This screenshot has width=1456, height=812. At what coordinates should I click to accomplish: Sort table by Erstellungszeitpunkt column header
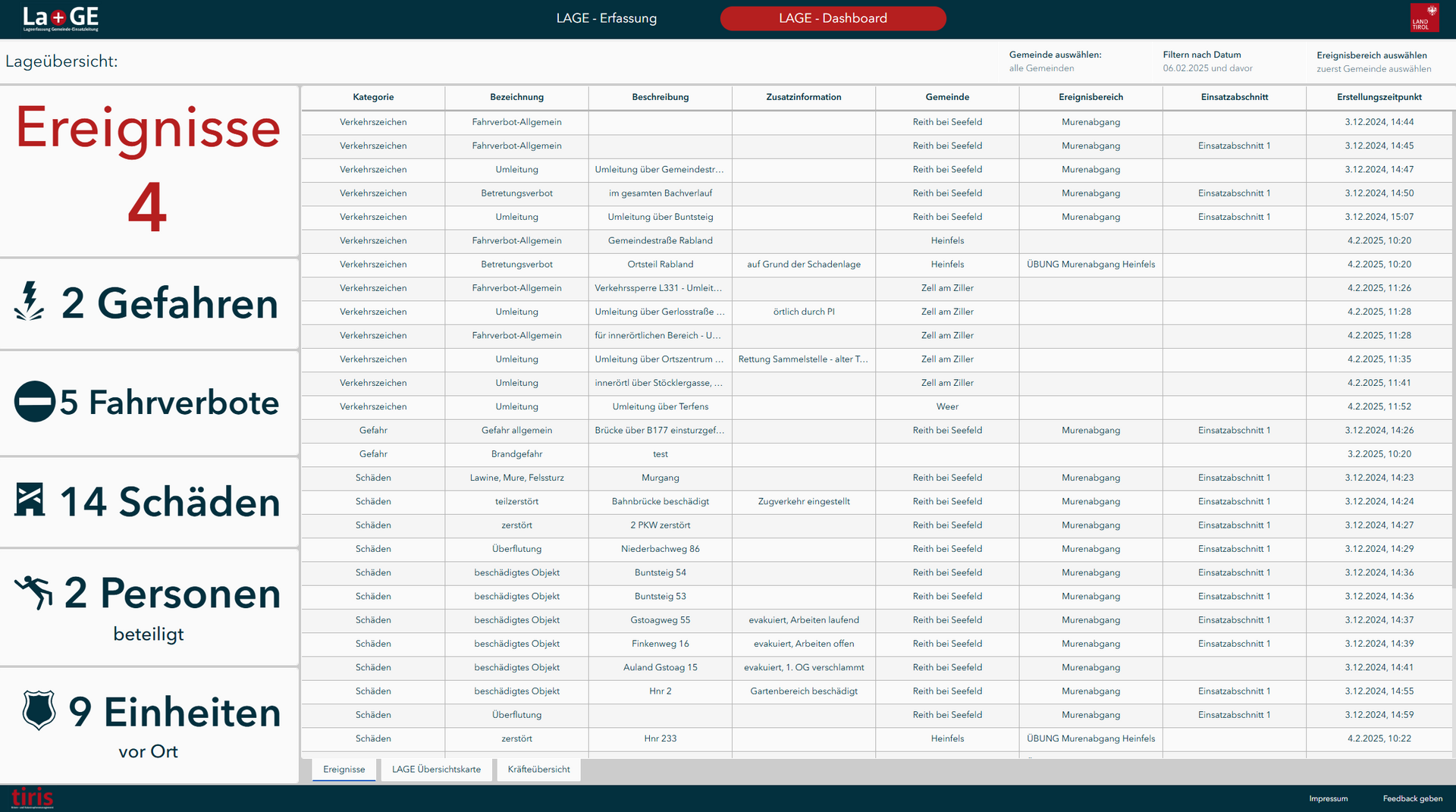1379,97
